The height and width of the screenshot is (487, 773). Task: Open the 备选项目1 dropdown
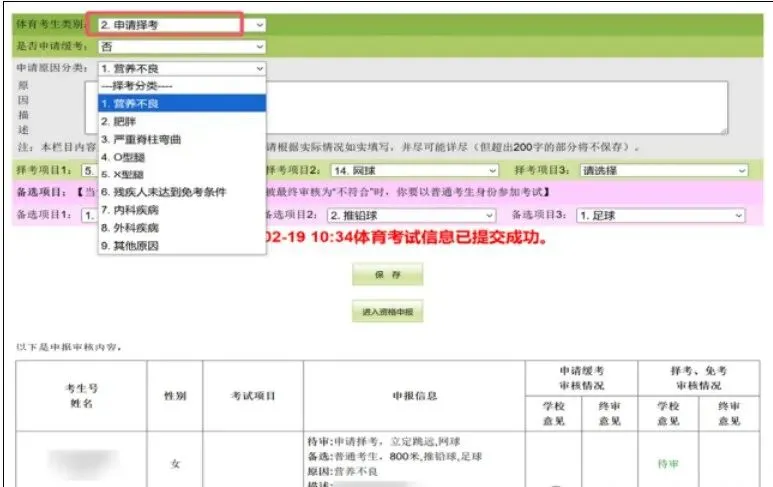tap(89, 215)
